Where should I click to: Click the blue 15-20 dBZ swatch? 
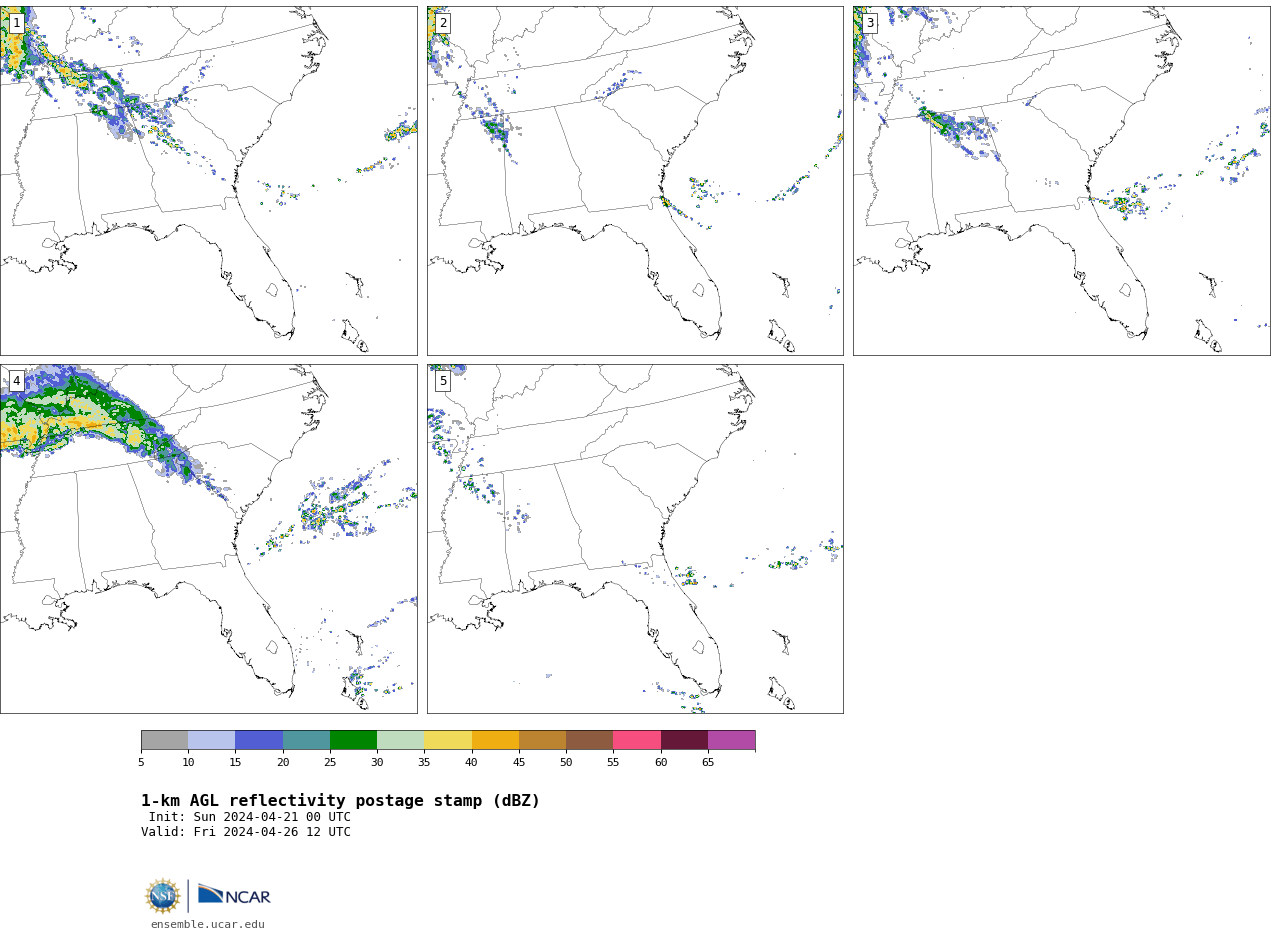pyautogui.click(x=259, y=740)
